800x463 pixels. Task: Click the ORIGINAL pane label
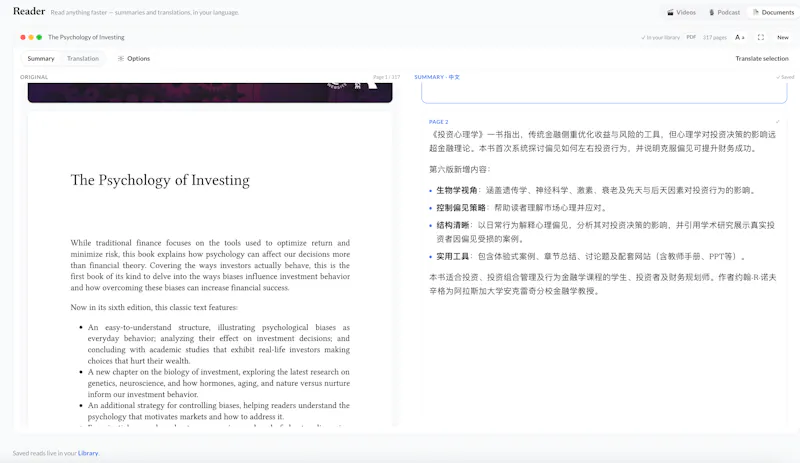point(34,77)
